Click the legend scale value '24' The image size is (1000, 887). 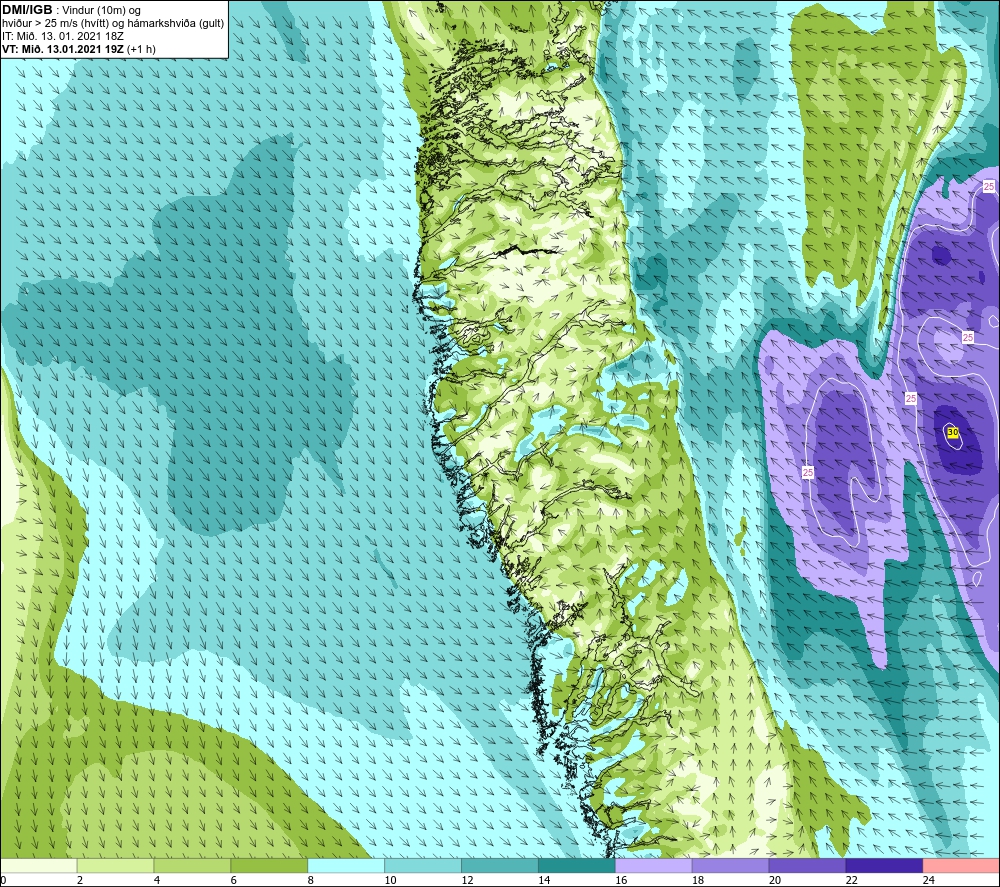(x=929, y=880)
